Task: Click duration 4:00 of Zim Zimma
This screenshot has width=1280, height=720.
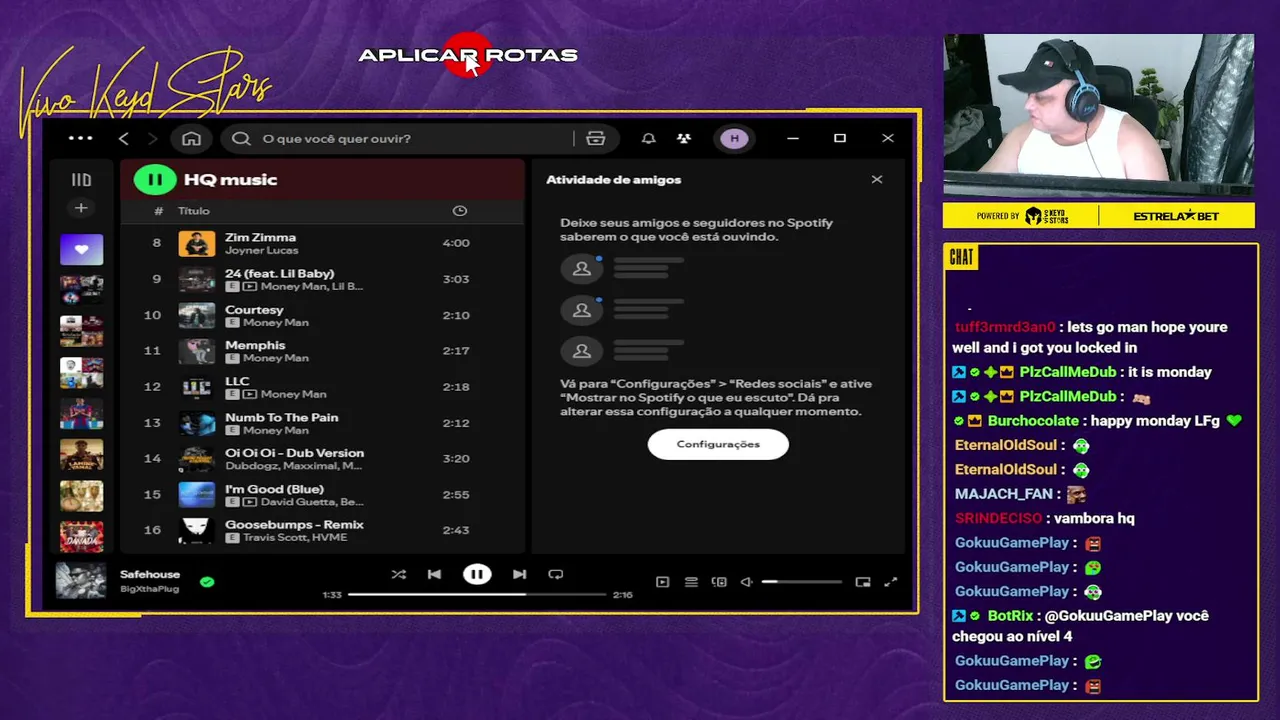Action: [x=456, y=243]
